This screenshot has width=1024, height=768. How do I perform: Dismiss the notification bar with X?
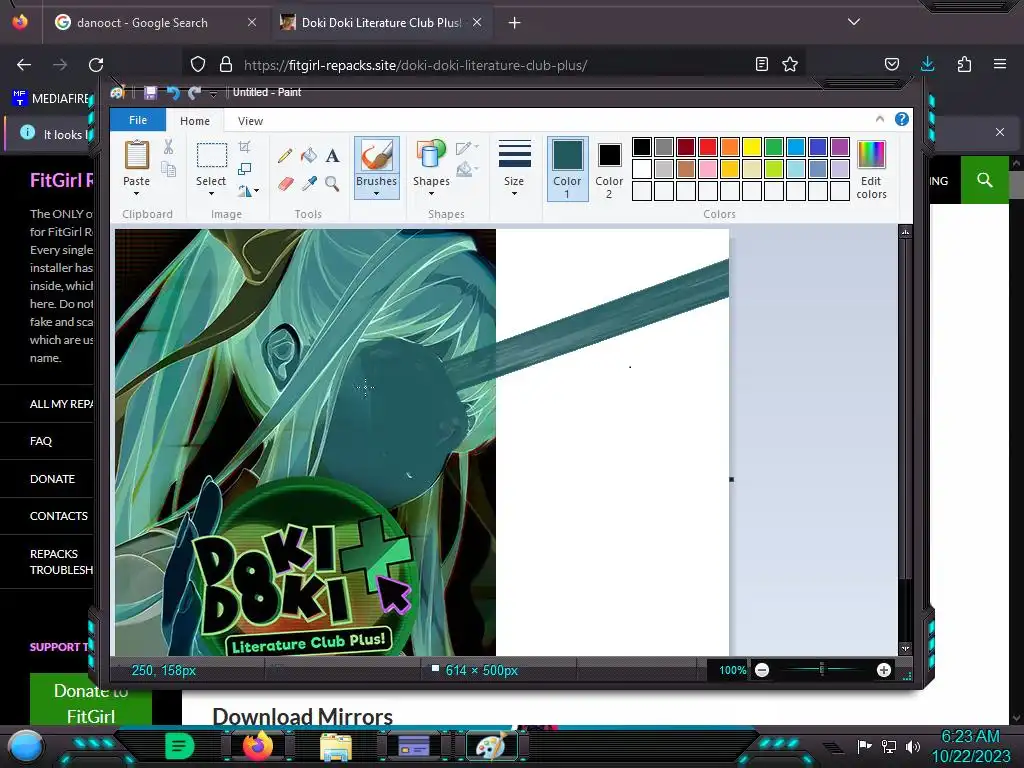pyautogui.click(x=1000, y=132)
